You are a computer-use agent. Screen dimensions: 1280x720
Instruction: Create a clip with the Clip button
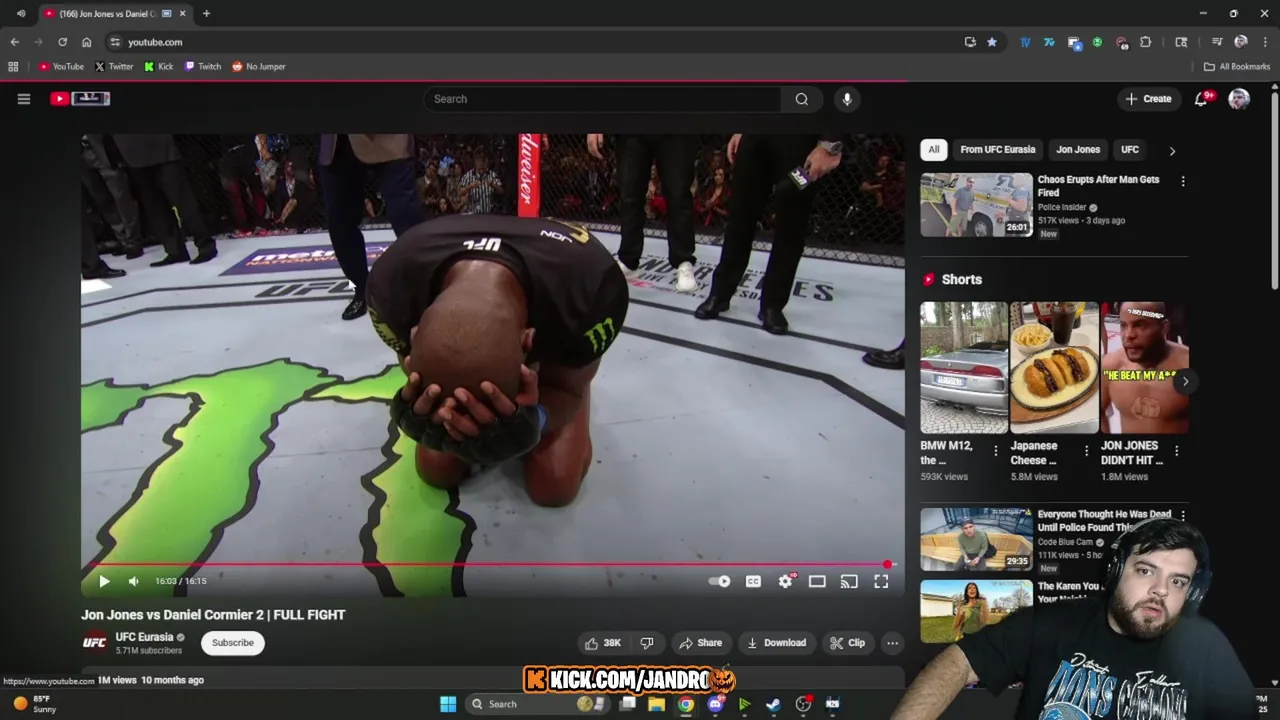click(847, 643)
